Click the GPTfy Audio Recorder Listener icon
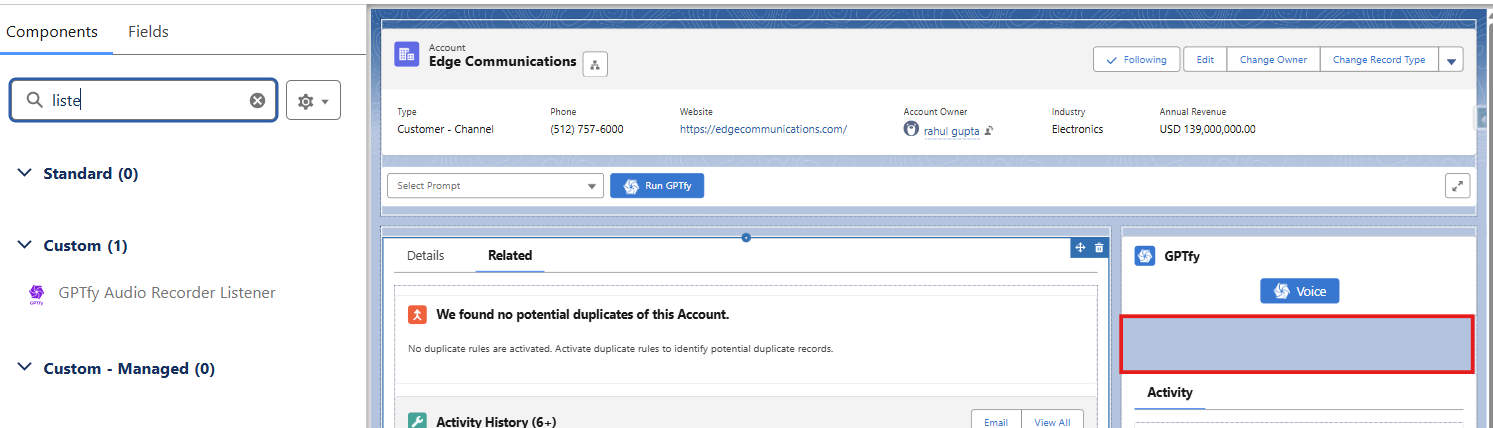Screen dimensions: 1493x428 pos(37,293)
